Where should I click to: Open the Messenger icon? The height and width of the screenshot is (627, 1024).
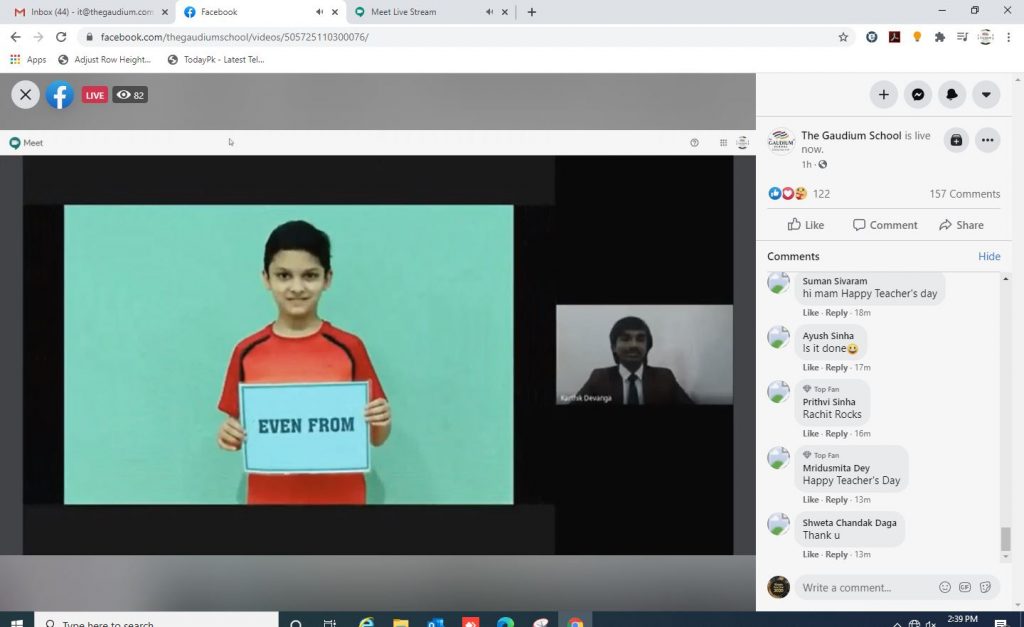917,95
